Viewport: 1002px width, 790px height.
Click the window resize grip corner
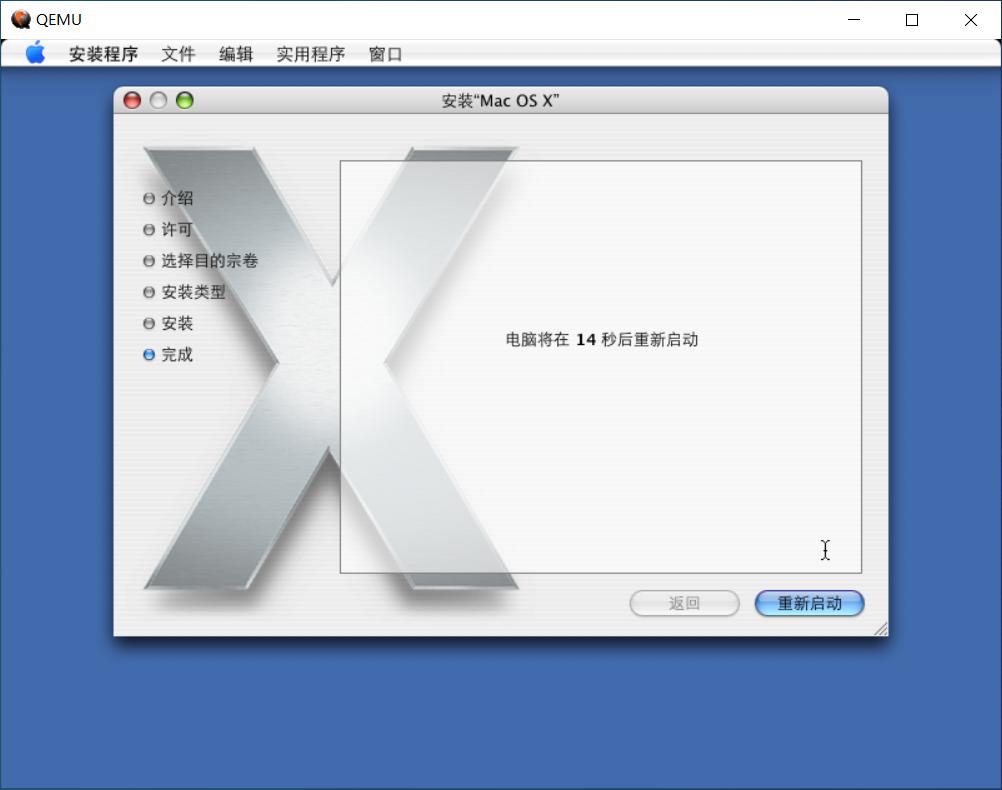click(x=880, y=629)
